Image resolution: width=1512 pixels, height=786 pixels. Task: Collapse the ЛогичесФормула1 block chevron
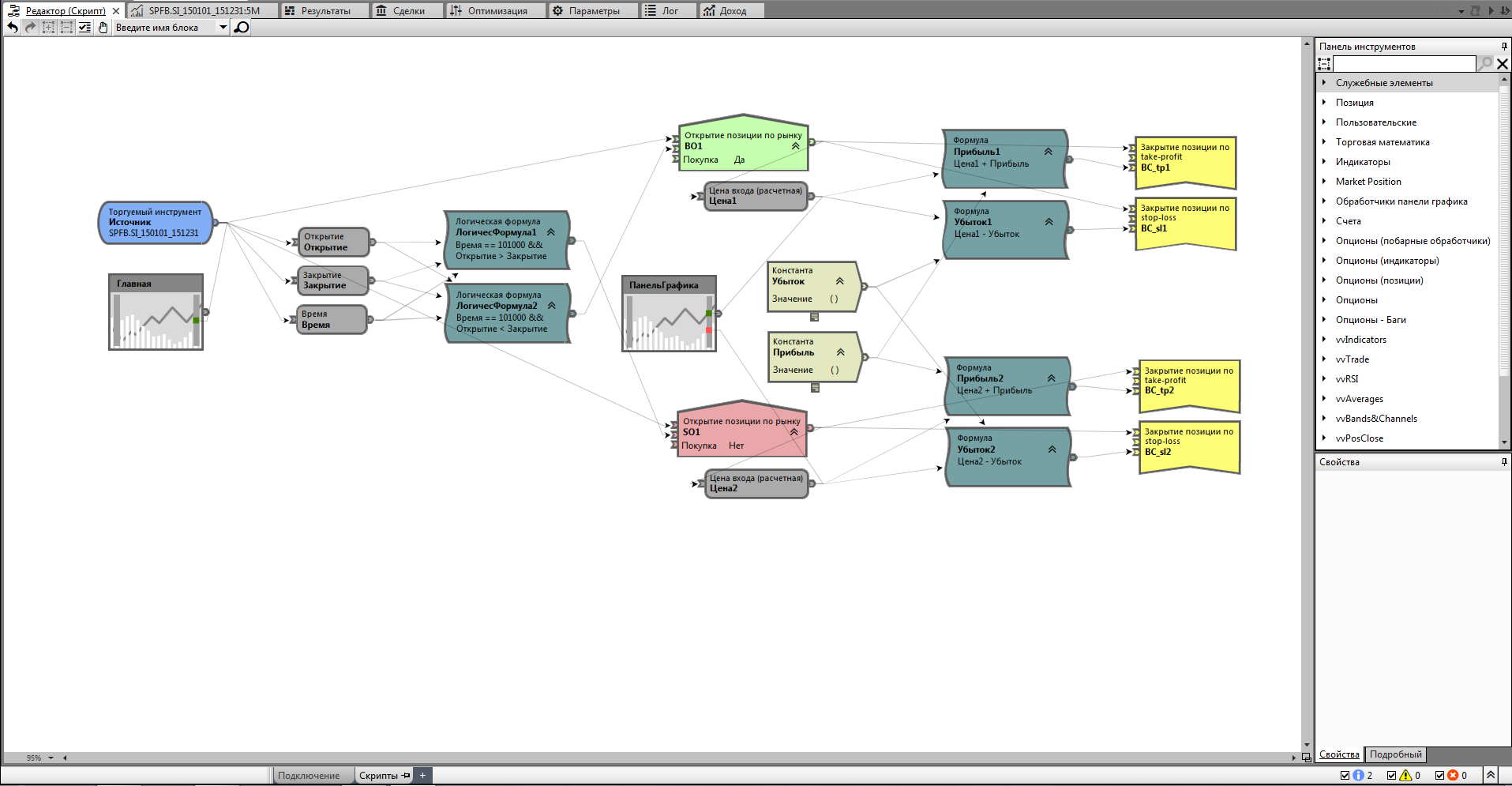coord(550,232)
